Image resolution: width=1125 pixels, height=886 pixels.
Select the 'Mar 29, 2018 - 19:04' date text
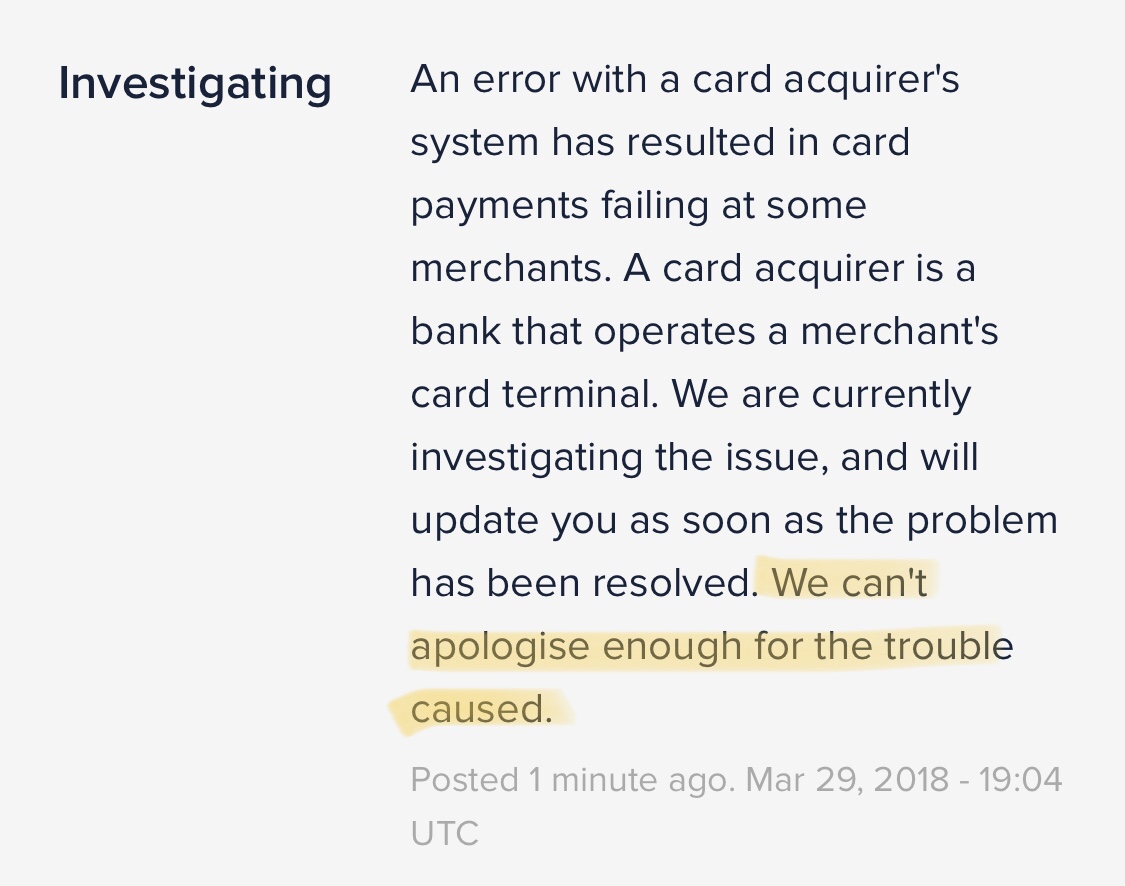point(904,779)
